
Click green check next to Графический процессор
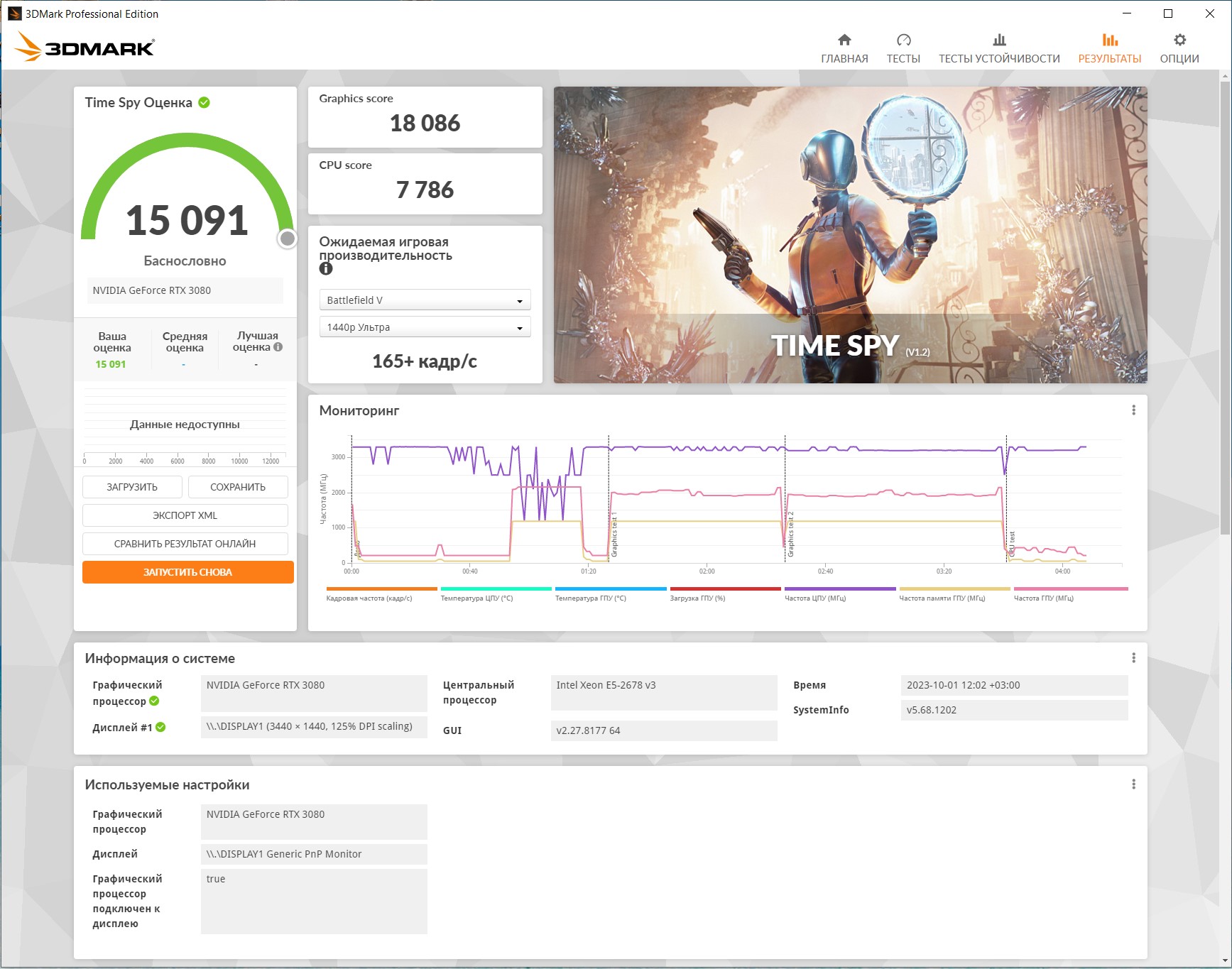point(154,701)
